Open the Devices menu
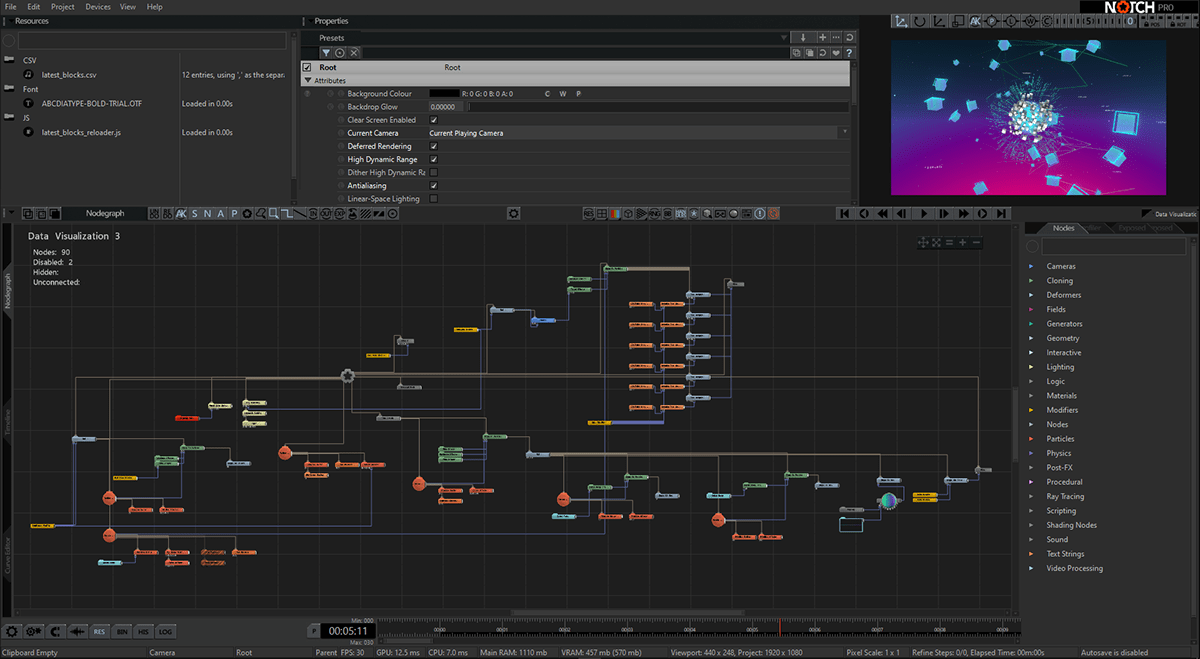The image size is (1200, 659). 98,7
